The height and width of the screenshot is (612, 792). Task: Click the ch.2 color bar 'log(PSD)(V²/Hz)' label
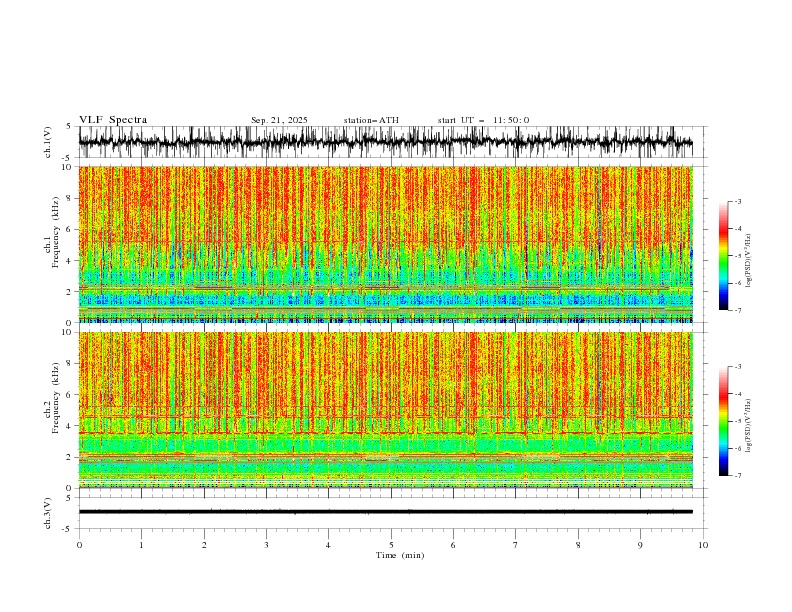point(750,426)
